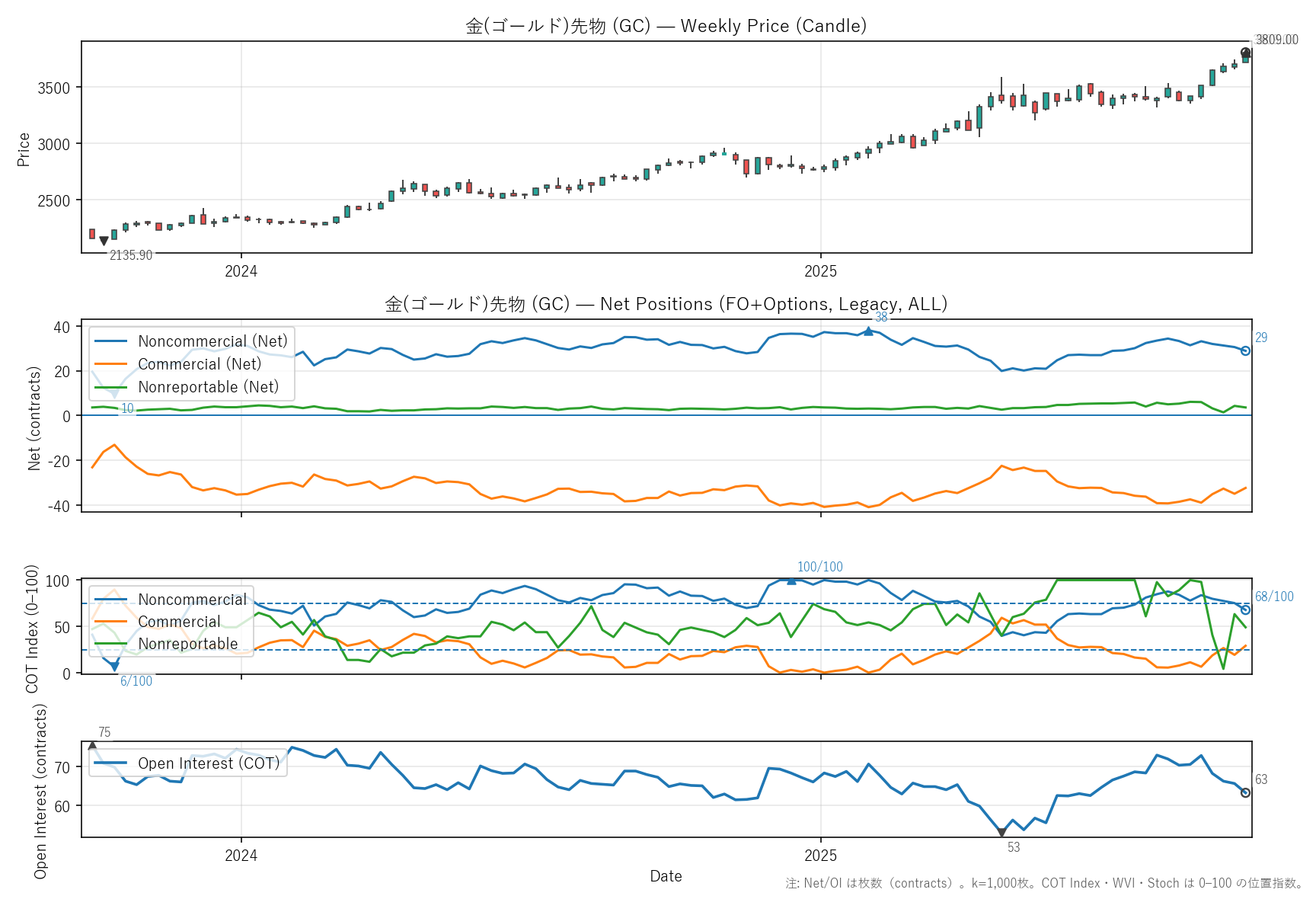
Task: Click the black low triangle marker above 53
Action: tap(1001, 833)
